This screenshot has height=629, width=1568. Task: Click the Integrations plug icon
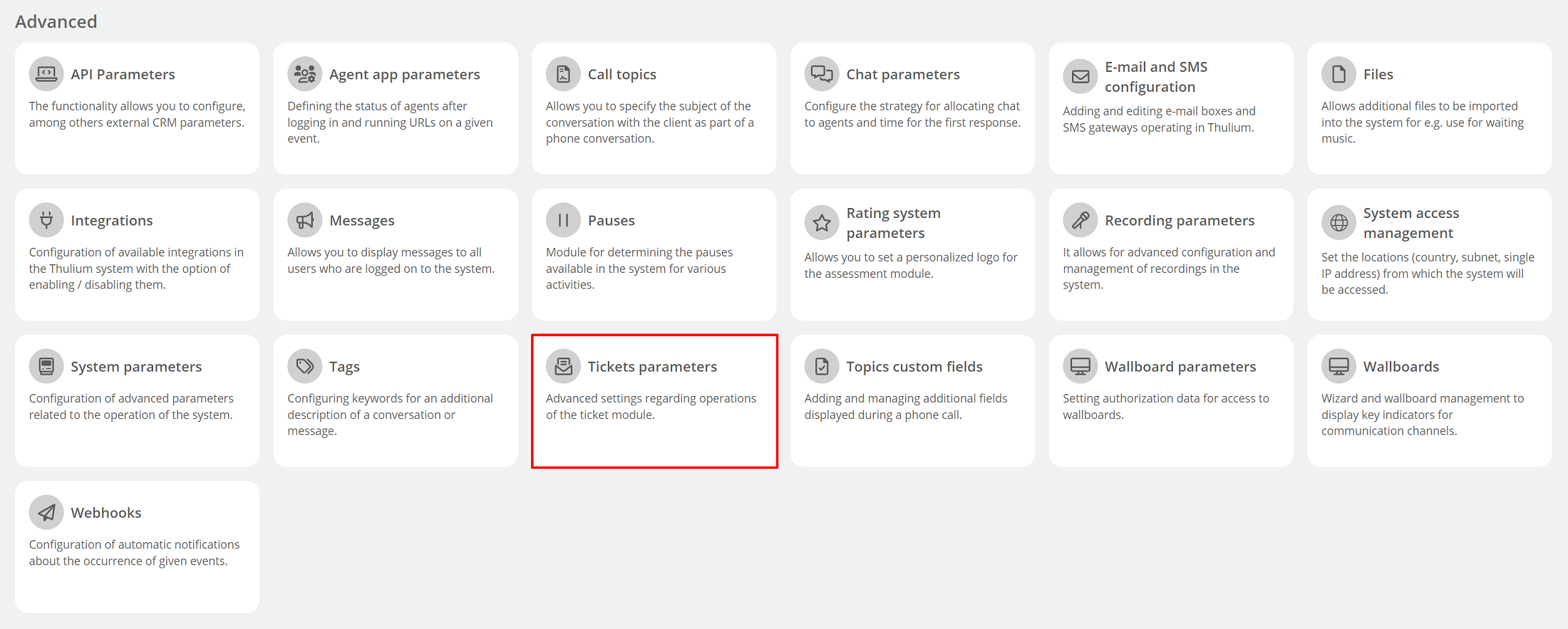[46, 220]
